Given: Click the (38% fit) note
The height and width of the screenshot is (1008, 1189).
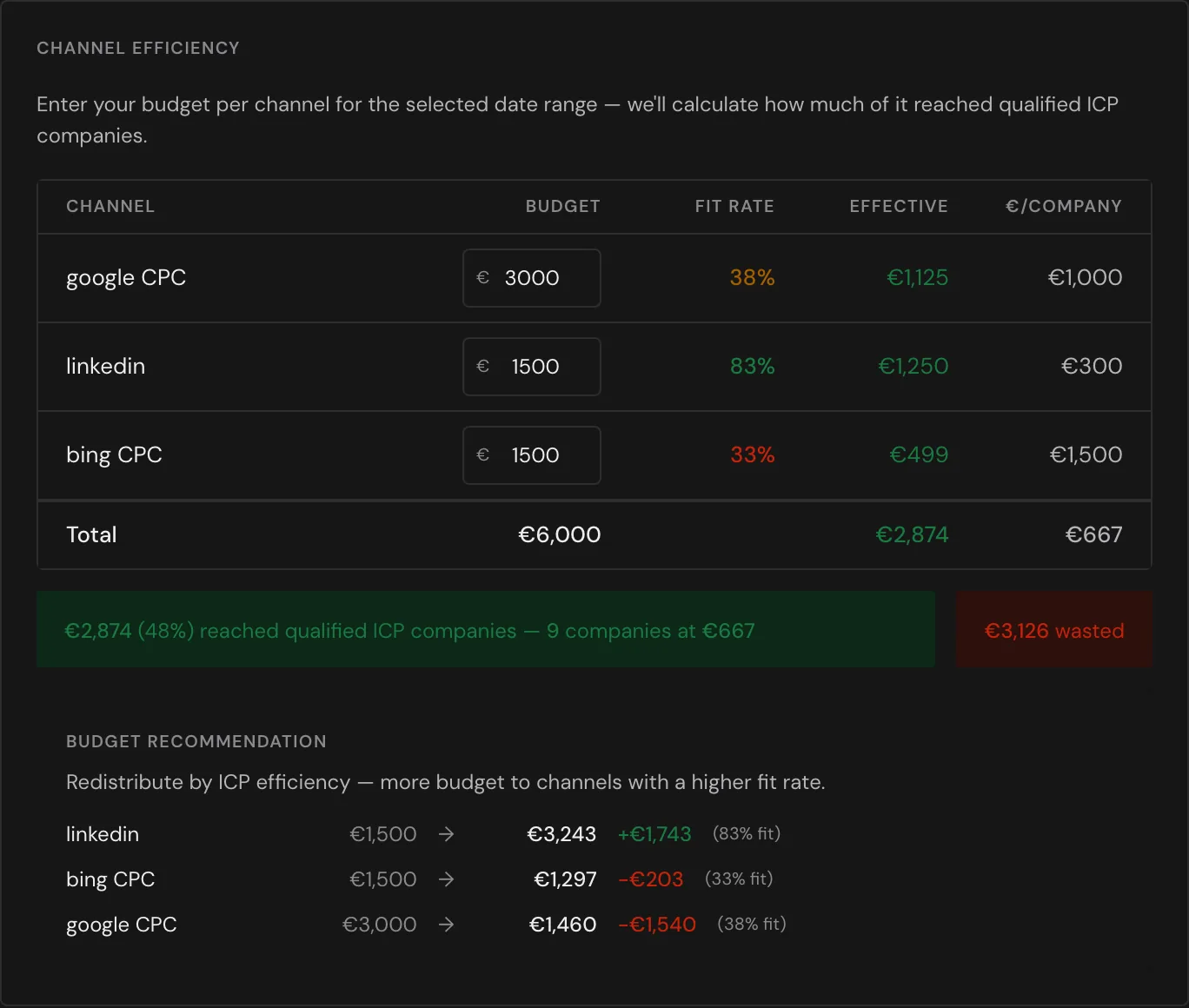Looking at the screenshot, I should tap(752, 925).
